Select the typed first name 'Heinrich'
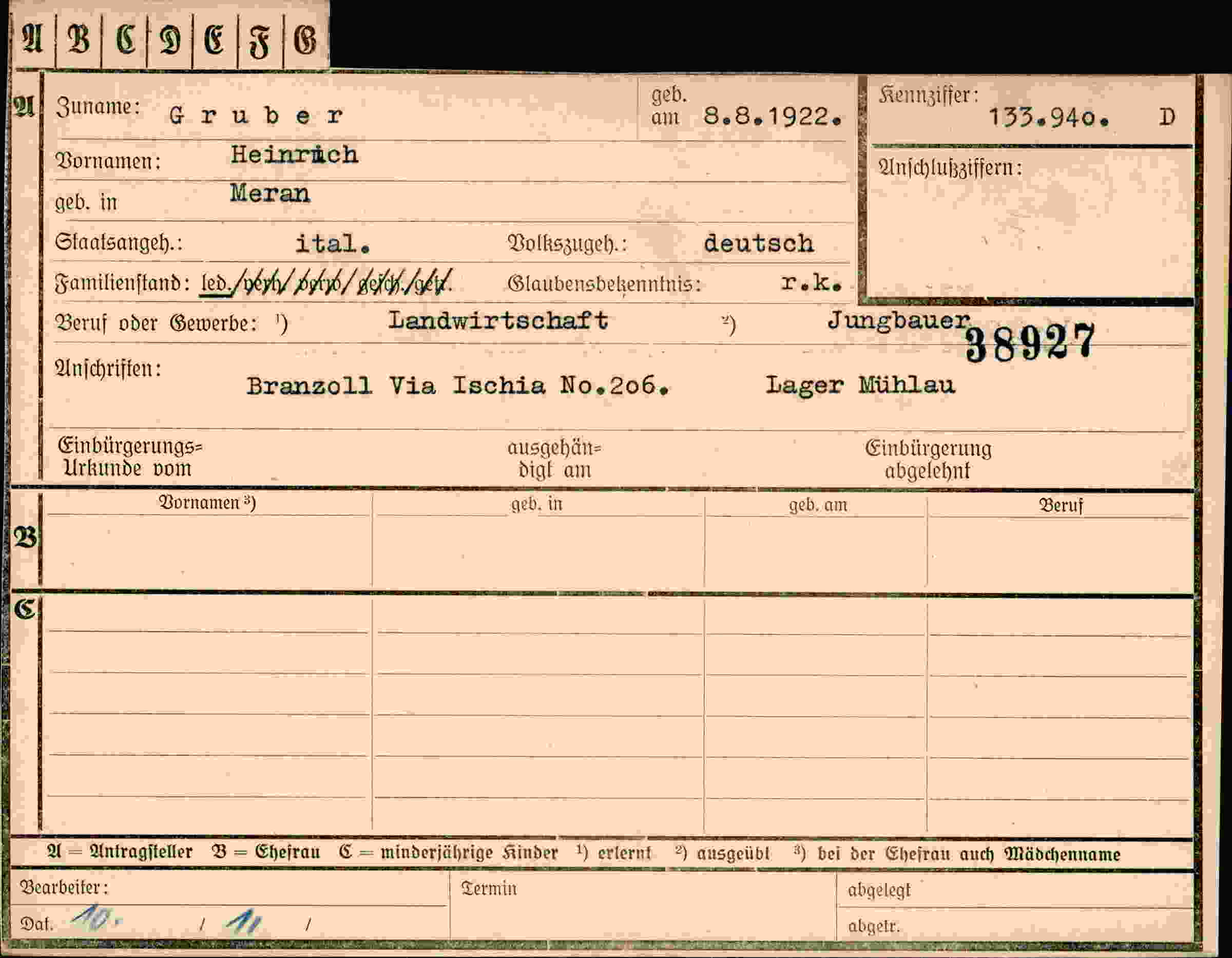Viewport: 1232px width, 958px height. [x=295, y=155]
